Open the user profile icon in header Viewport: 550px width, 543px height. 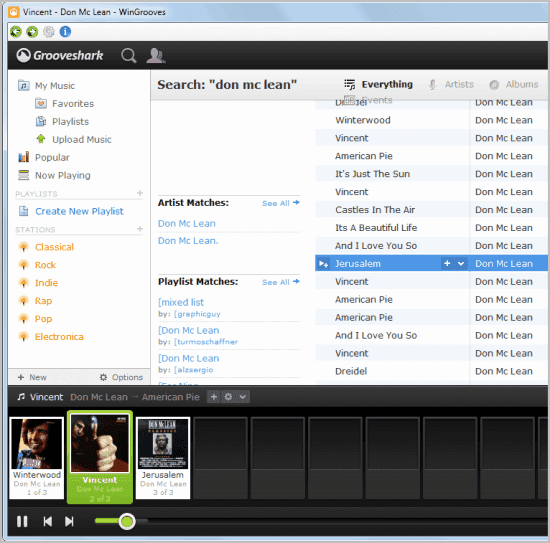point(155,55)
